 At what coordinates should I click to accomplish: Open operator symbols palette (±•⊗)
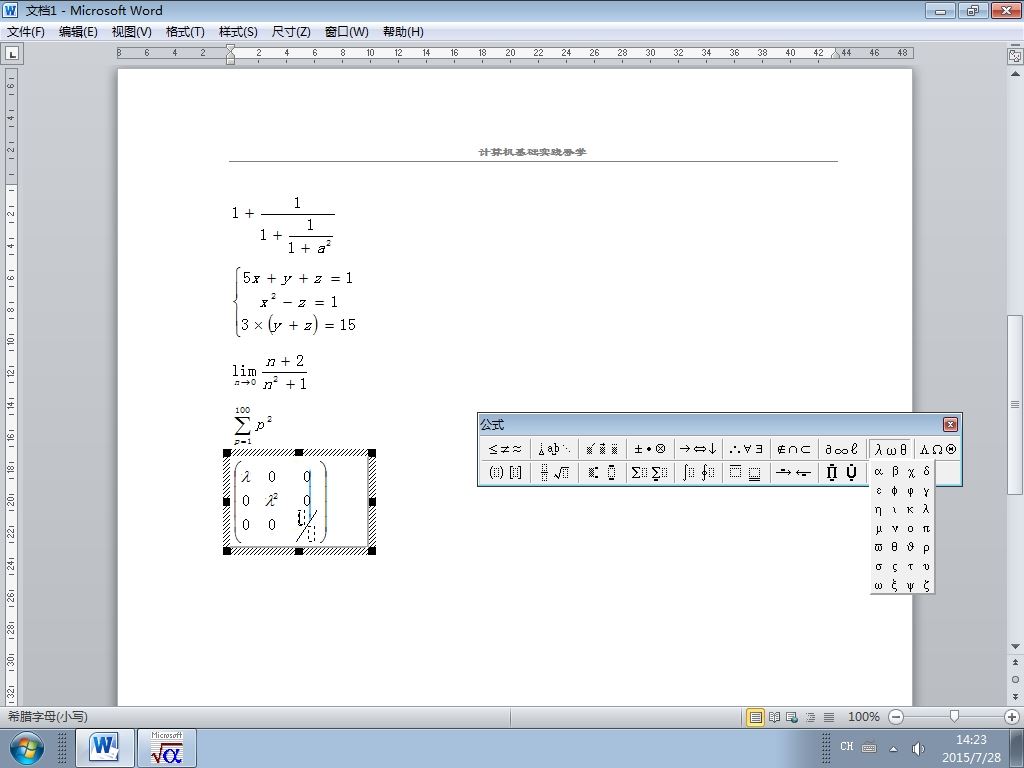tap(649, 449)
